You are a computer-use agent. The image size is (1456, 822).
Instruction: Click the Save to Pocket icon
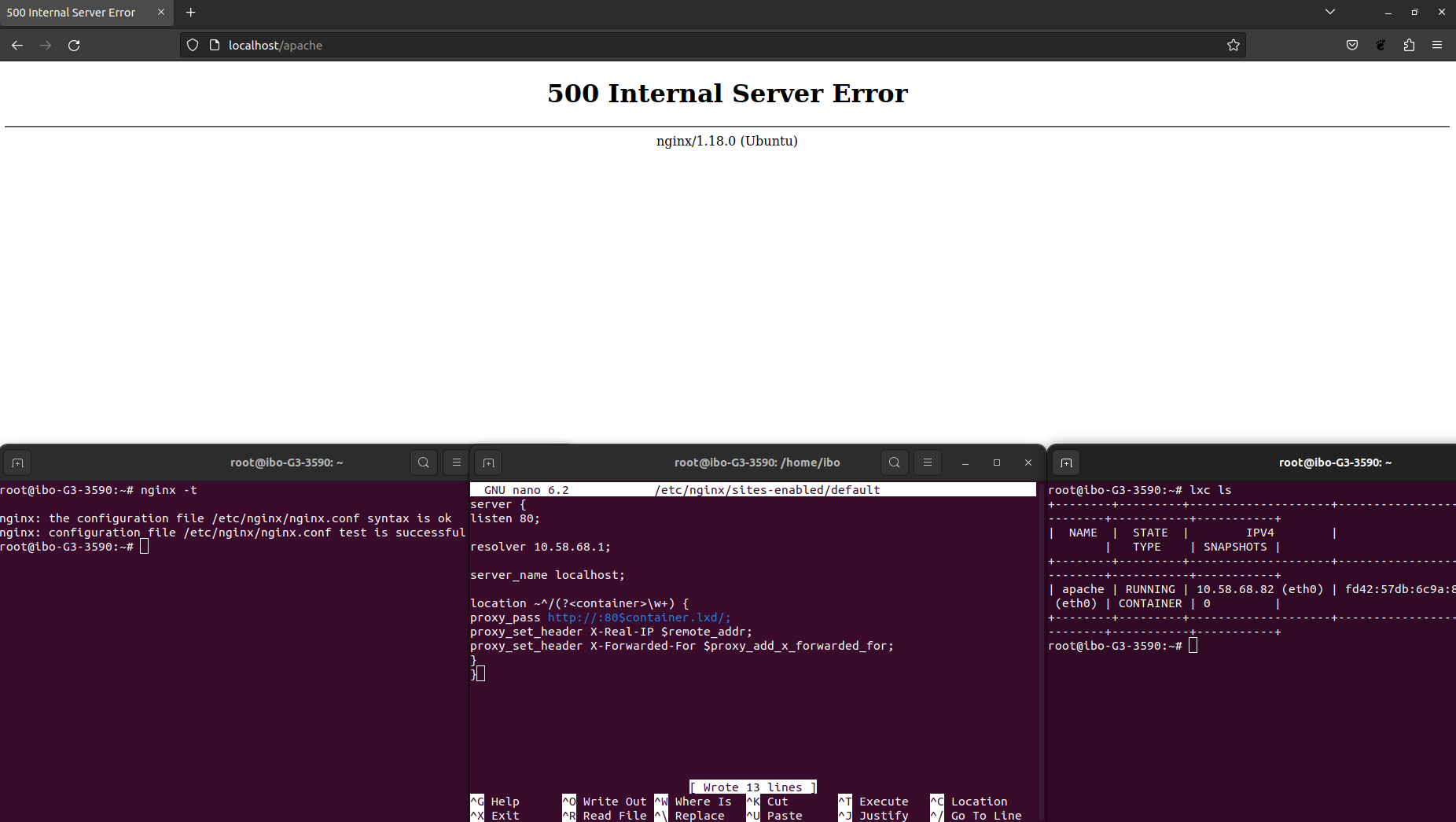coord(1352,46)
